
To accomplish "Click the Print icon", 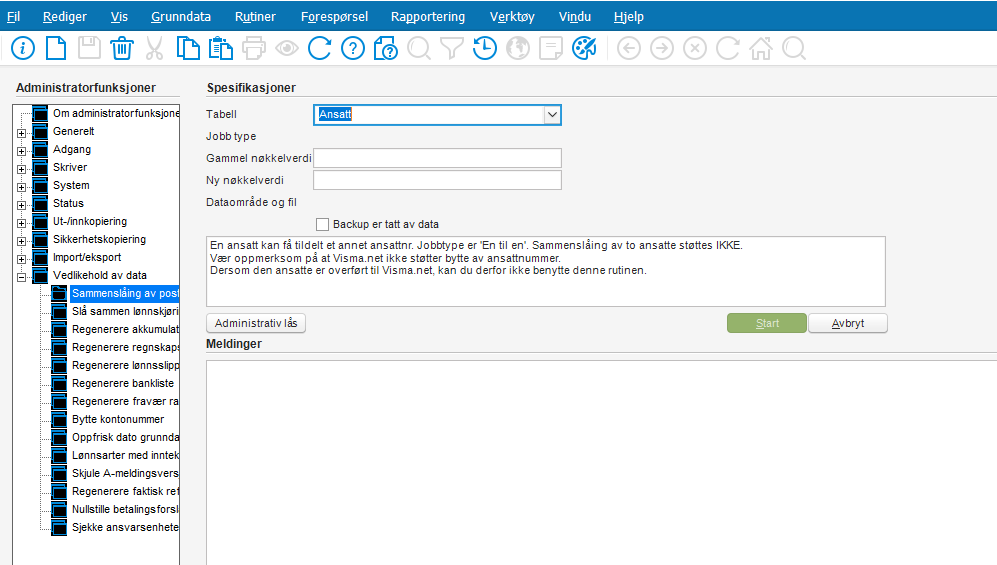I will 254,48.
